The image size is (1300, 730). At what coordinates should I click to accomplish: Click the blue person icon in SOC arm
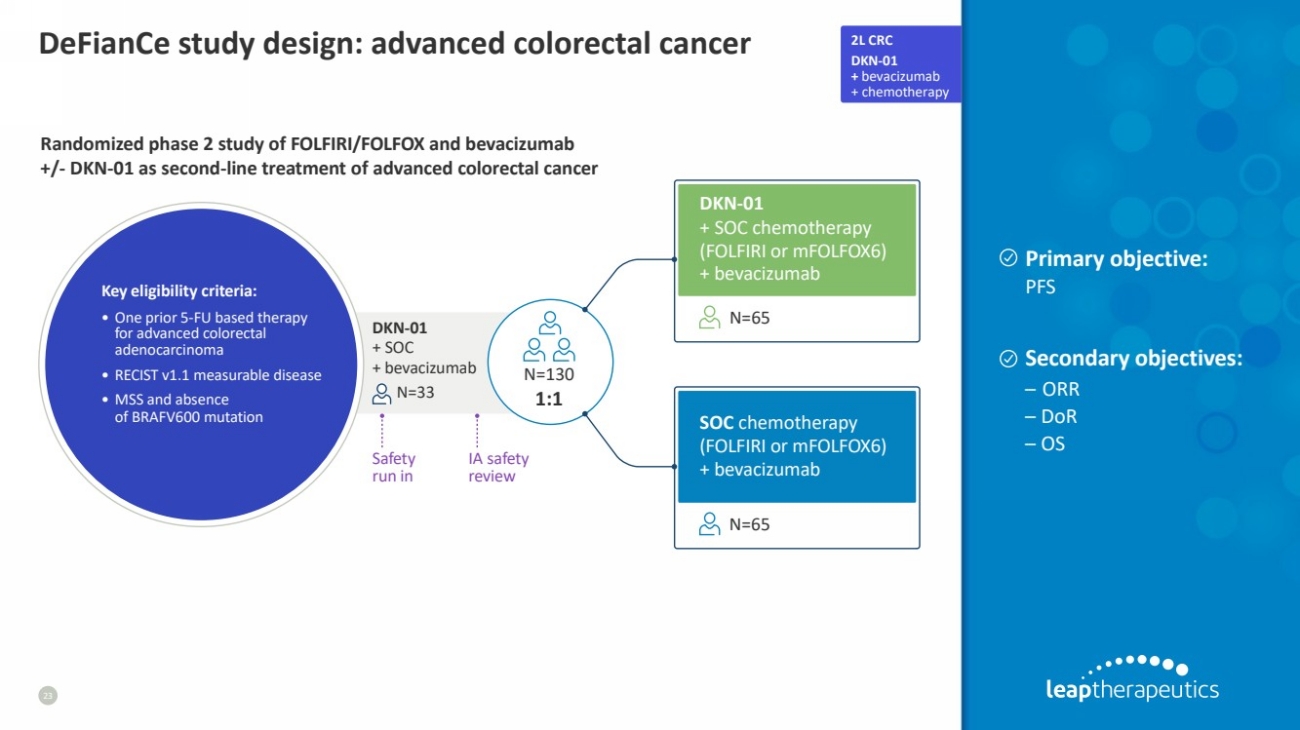click(x=710, y=523)
